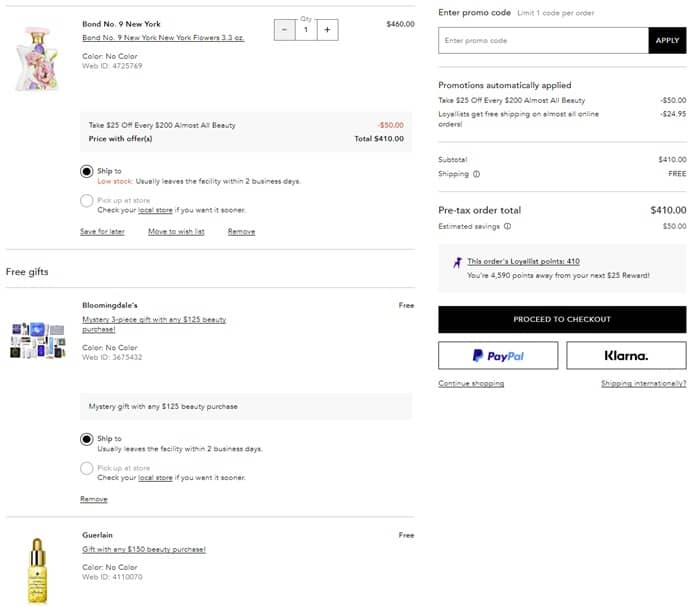Select Pick up at store for perfume
Viewport: 700px width, 607px height.
coord(87,201)
